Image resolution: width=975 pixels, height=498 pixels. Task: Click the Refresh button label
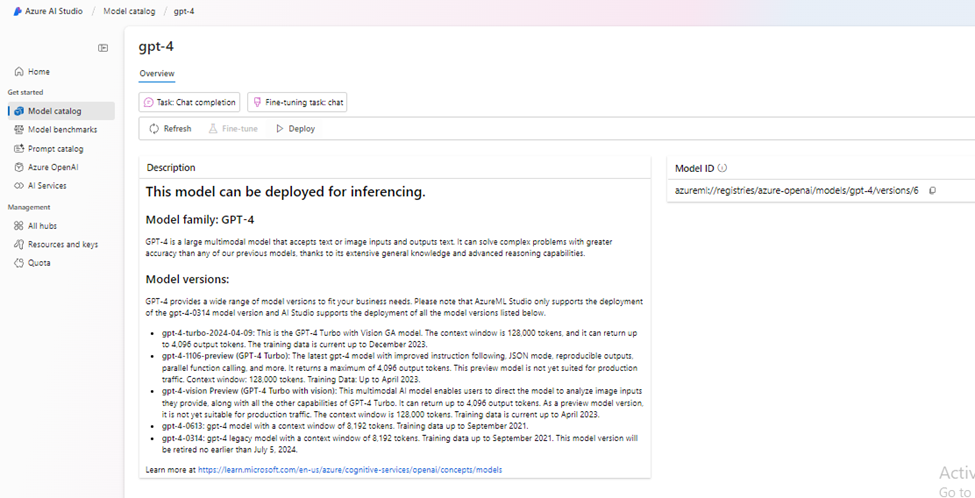[x=177, y=129]
